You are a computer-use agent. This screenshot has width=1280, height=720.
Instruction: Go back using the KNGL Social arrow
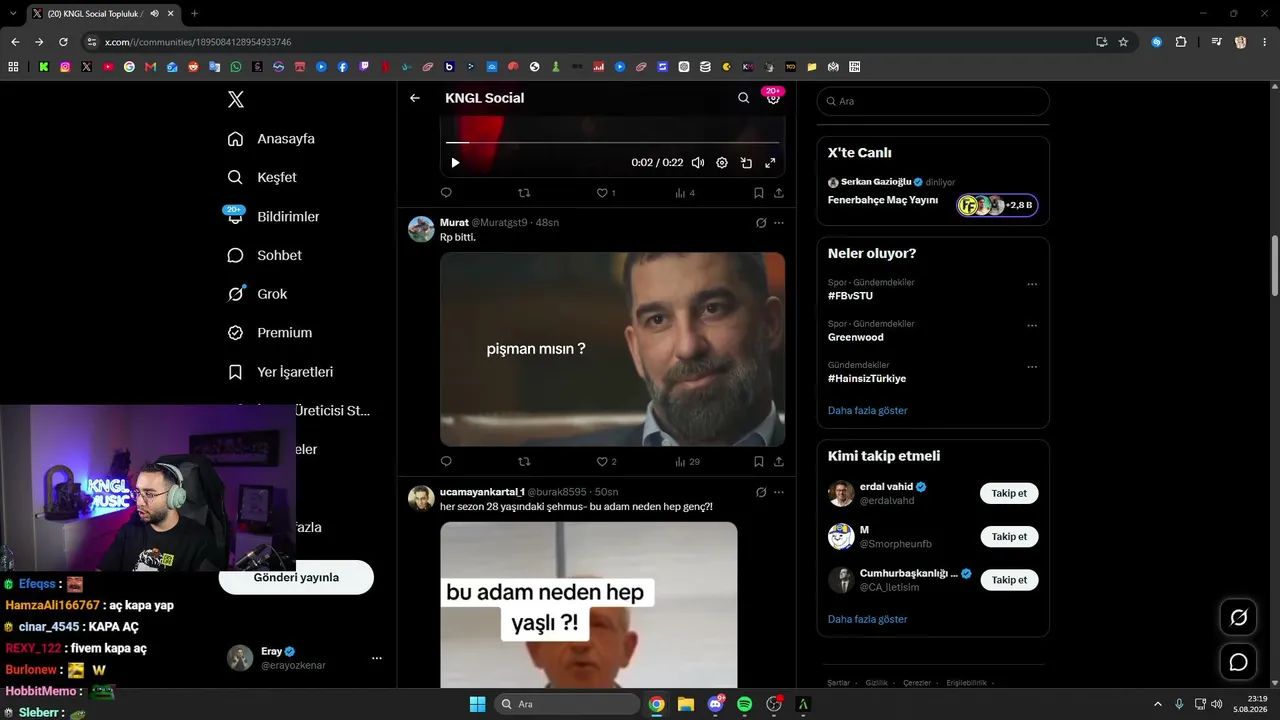coord(415,98)
